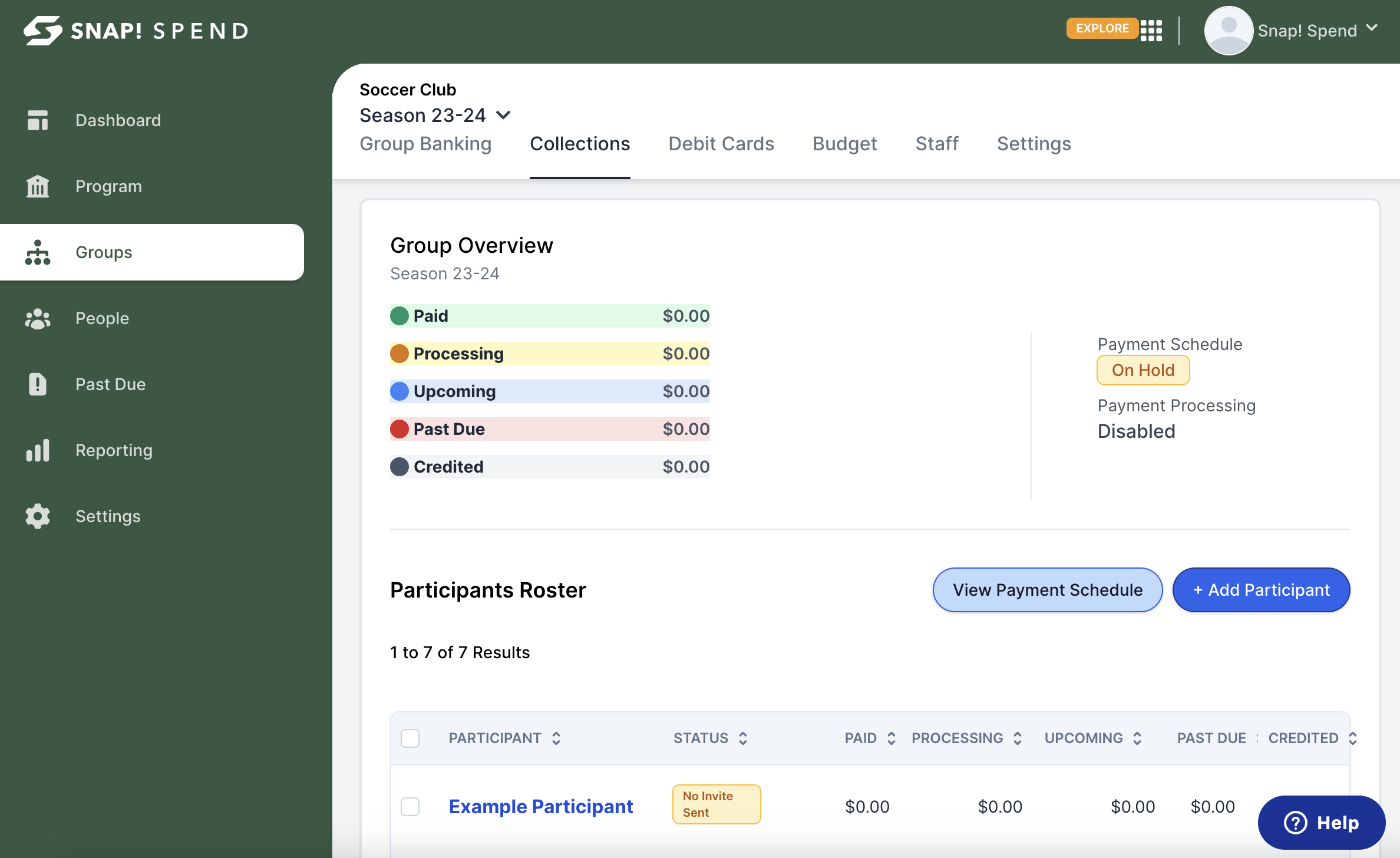Click the Dashboard sidebar icon
Viewport: 1400px width, 858px height.
[37, 119]
